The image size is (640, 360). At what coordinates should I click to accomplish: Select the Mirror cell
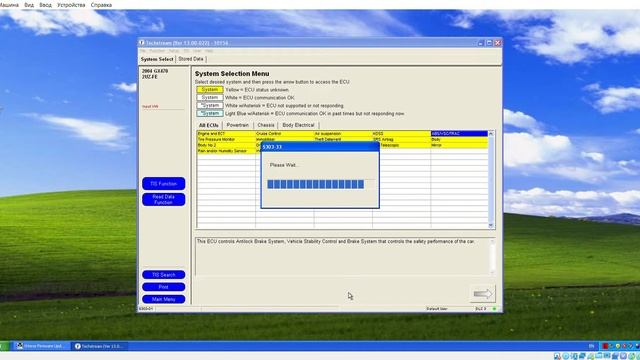click(x=459, y=145)
